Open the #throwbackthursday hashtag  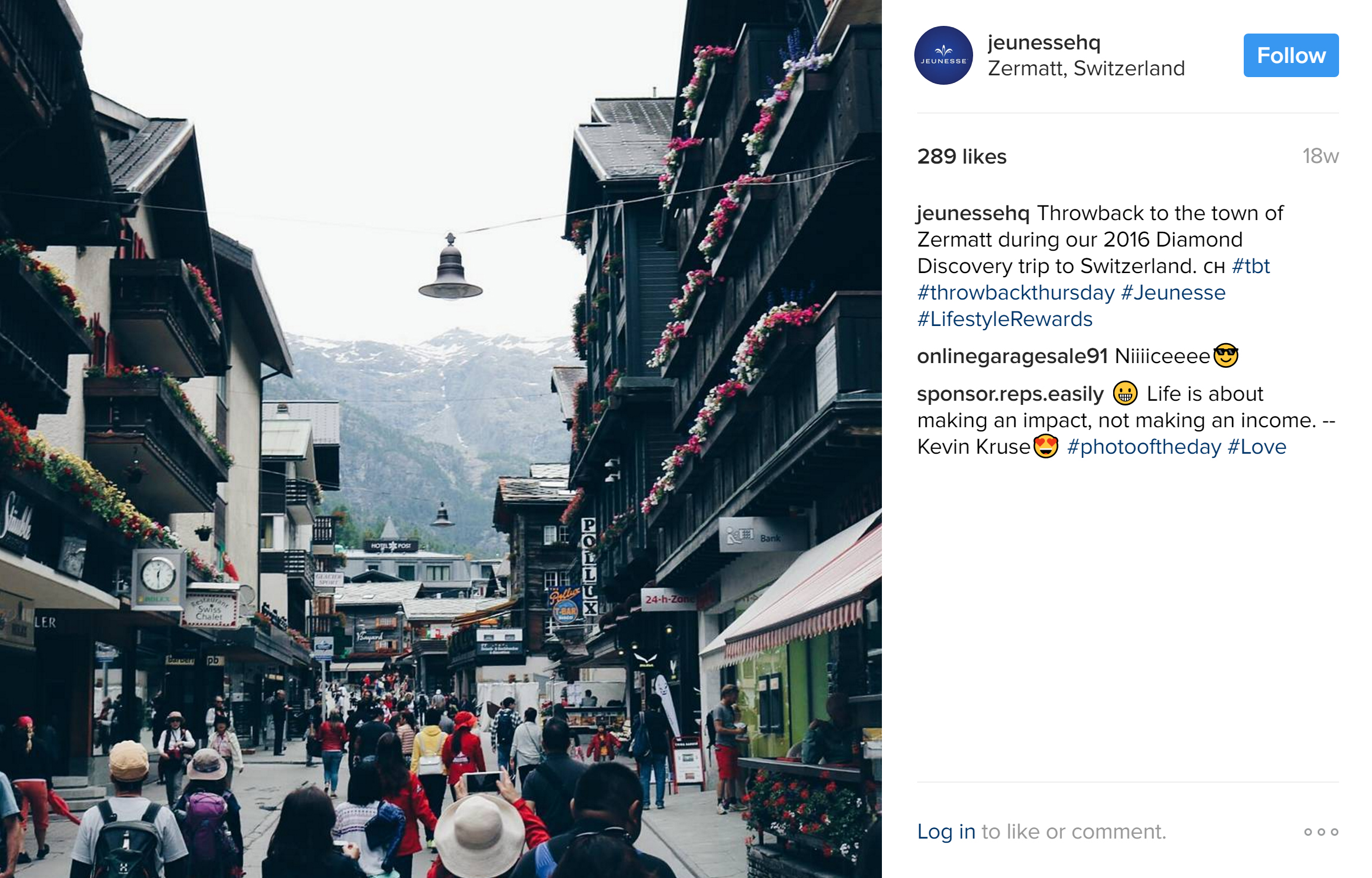coord(1016,292)
